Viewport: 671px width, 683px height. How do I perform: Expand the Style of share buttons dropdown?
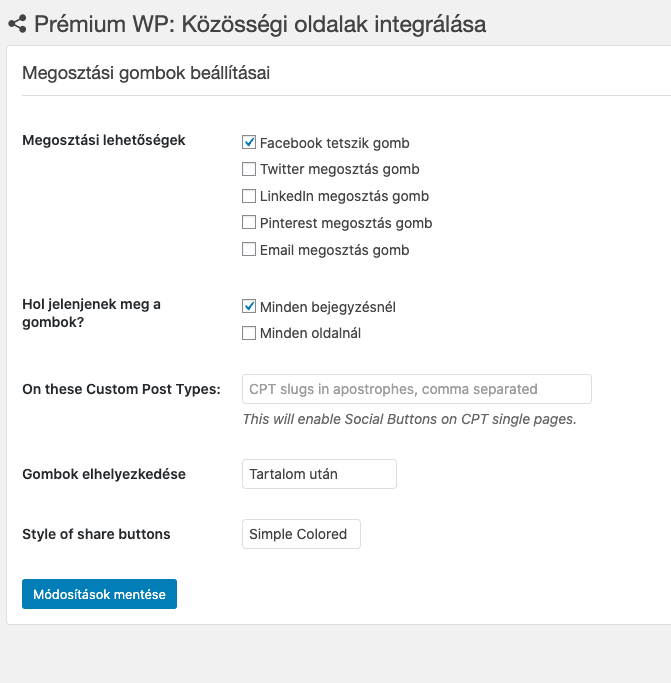coord(302,534)
